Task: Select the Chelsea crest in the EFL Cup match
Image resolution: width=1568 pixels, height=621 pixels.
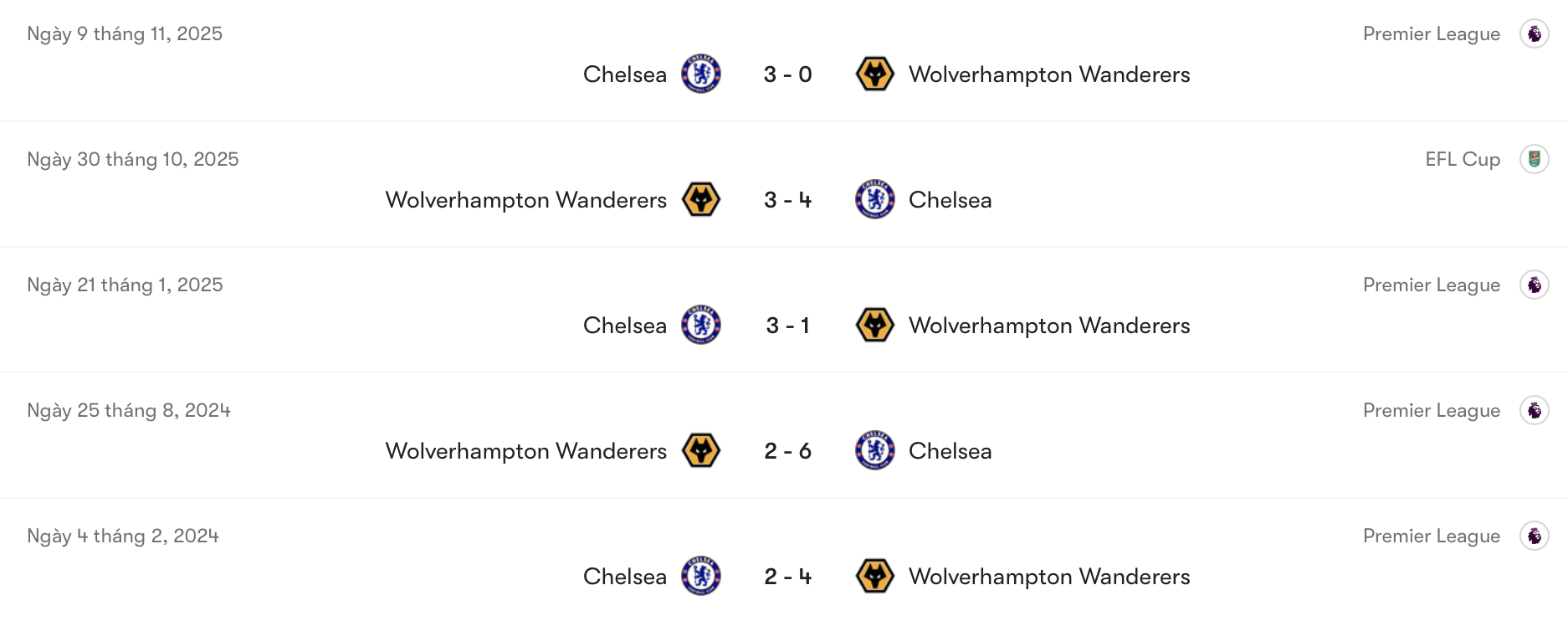Action: click(875, 199)
